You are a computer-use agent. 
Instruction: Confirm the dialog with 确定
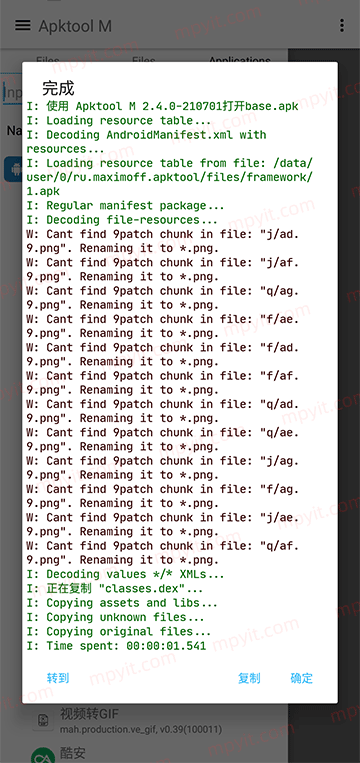point(302,678)
